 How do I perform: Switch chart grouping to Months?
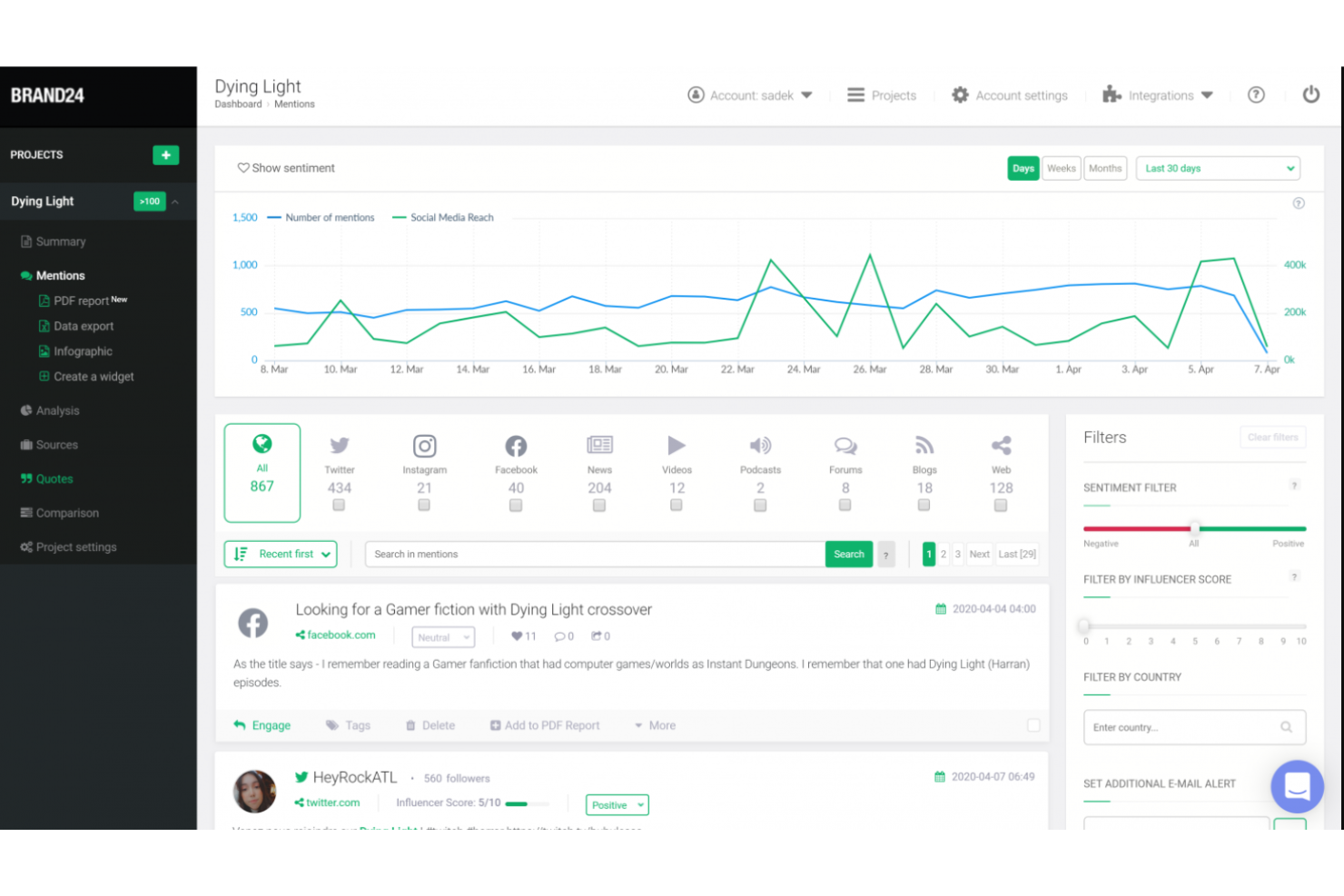(1105, 168)
